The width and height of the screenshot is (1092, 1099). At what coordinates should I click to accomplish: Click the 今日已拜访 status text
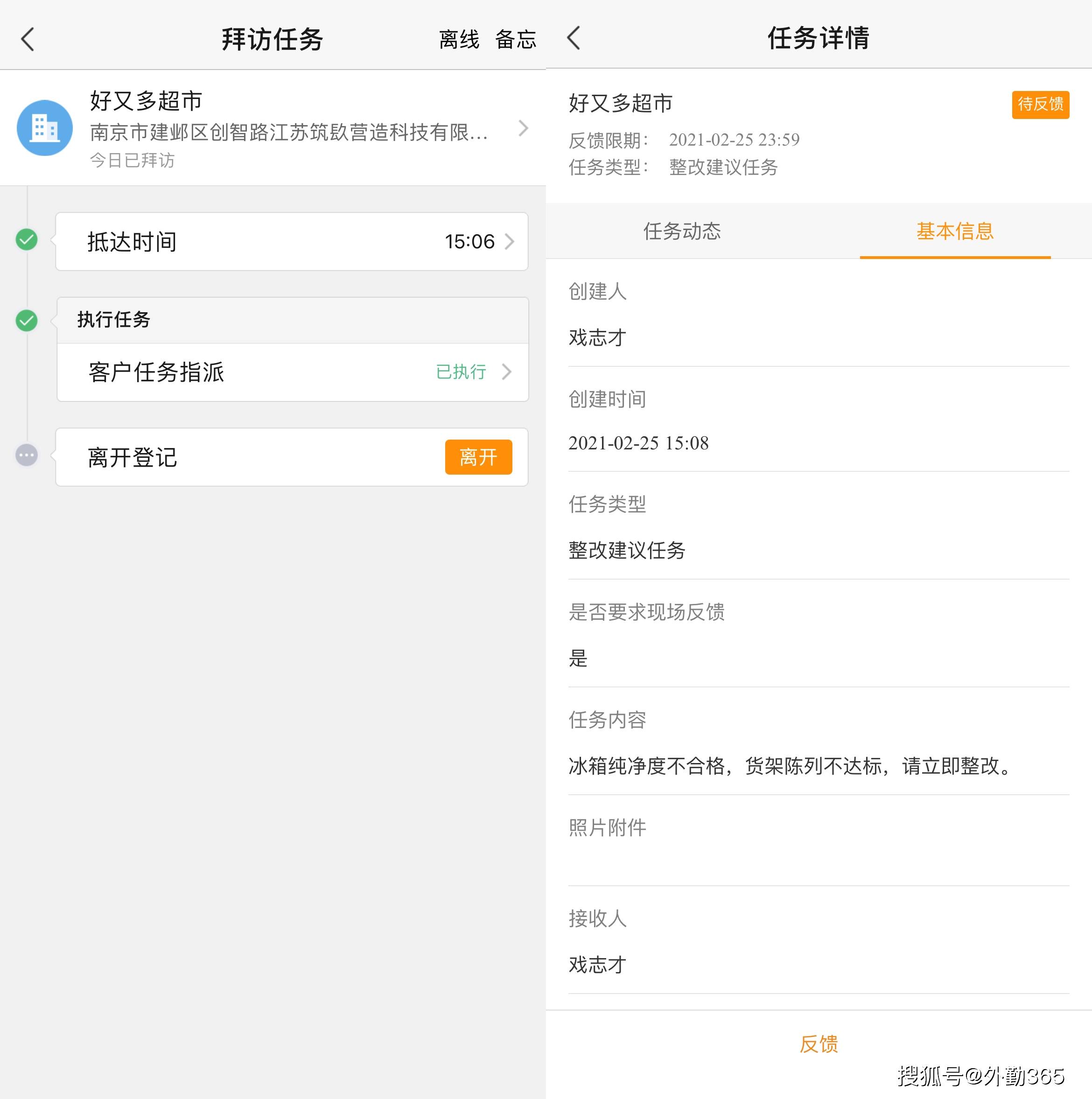(x=132, y=161)
